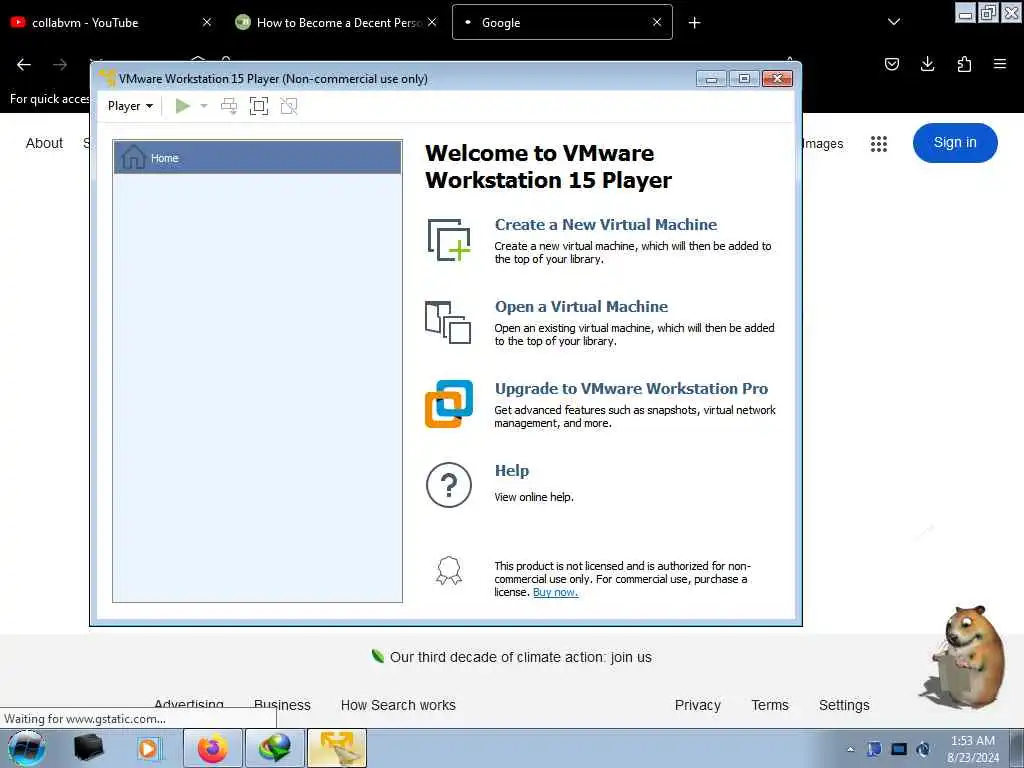1024x768 pixels.
Task: Click the license ribbon badge icon
Action: (x=449, y=571)
